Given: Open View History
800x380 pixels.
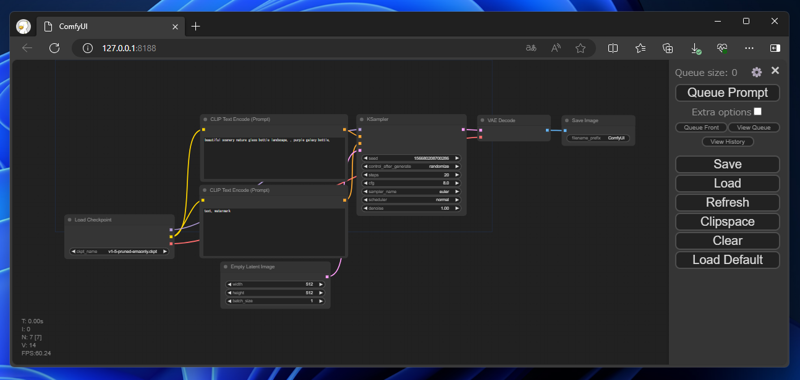Looking at the screenshot, I should click(728, 142).
